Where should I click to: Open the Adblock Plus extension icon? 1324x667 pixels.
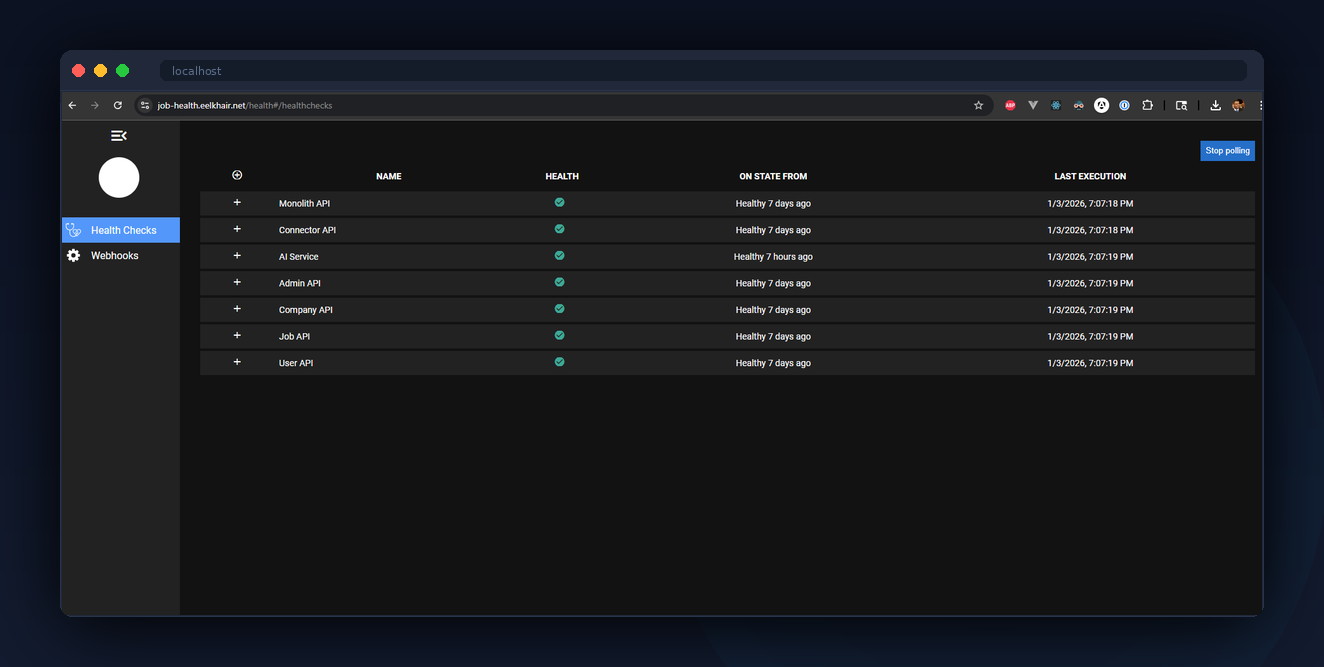(1010, 105)
